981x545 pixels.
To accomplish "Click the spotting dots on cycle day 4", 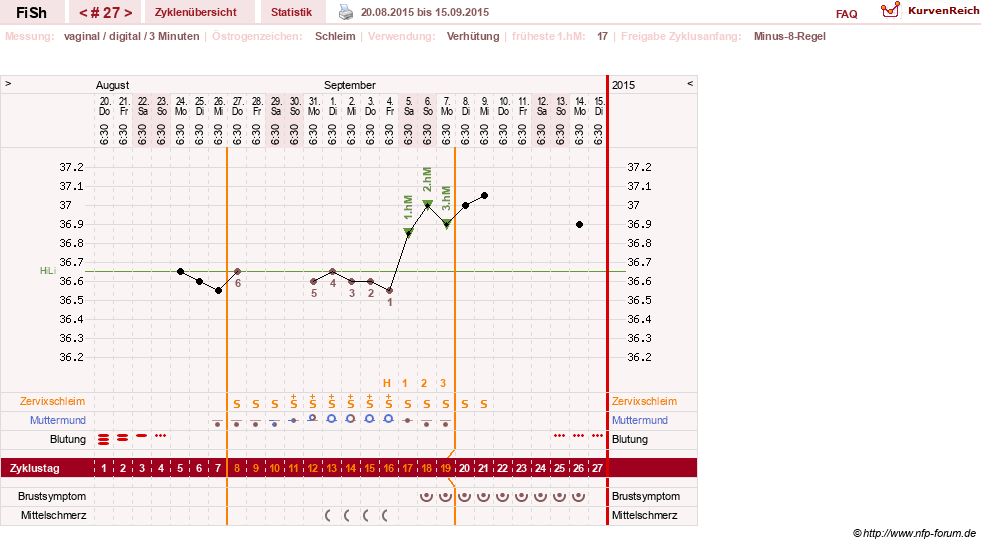I will tap(160, 435).
